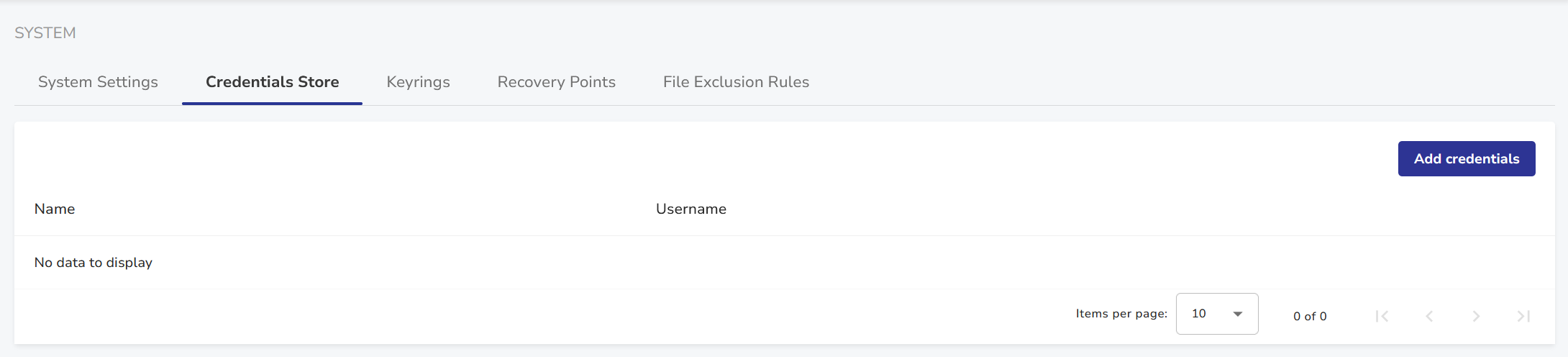Click the Add credentials button
This screenshot has width=1568, height=357.
pyautogui.click(x=1466, y=159)
